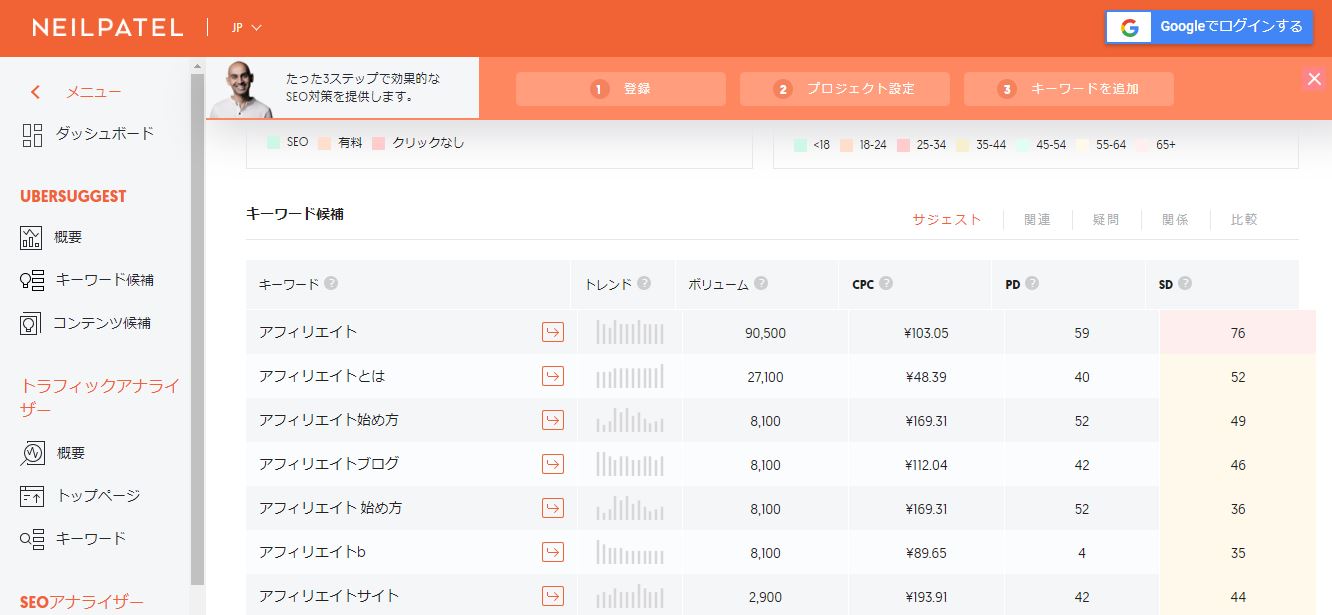Screen dimensions: 1332x615
Task: Click the ¥193.91 CPC cell
Action: (x=925, y=597)
